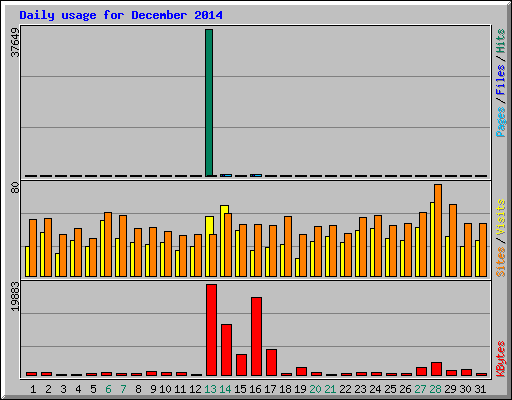Click the "Pages / Files / Hits" legend label
512x400 pixels.
pos(500,83)
